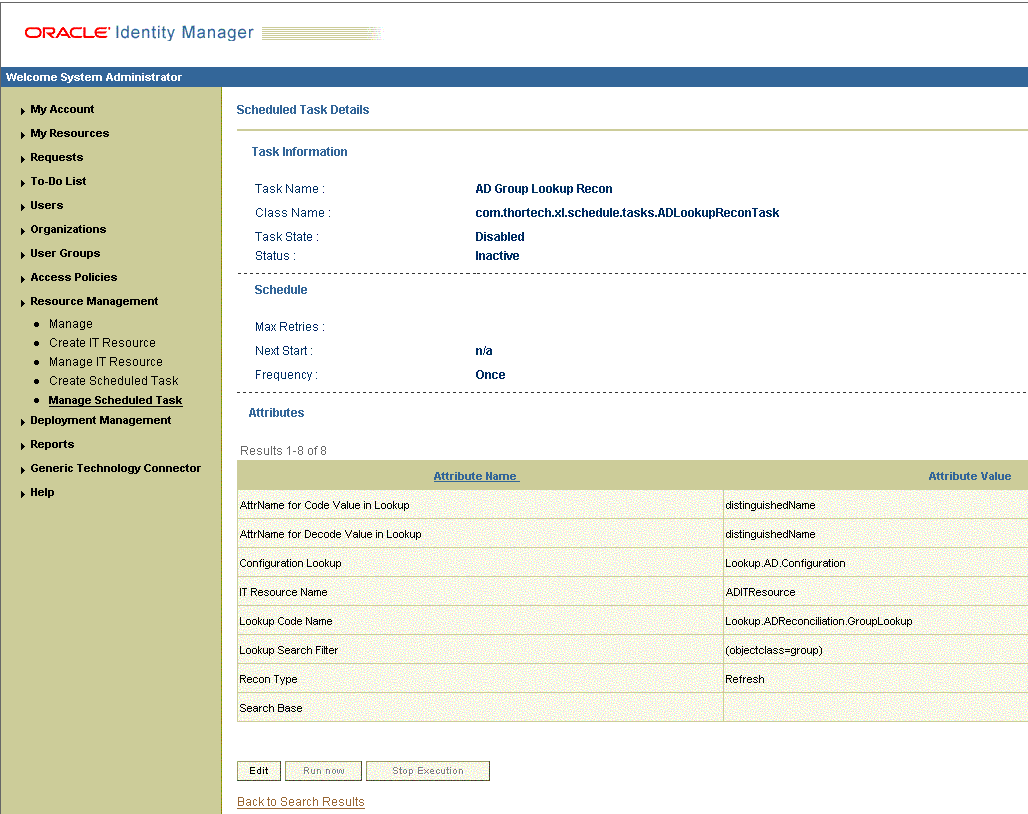Click the ADITResource value cell
Image resolution: width=1028 pixels, height=814 pixels.
(x=875, y=592)
